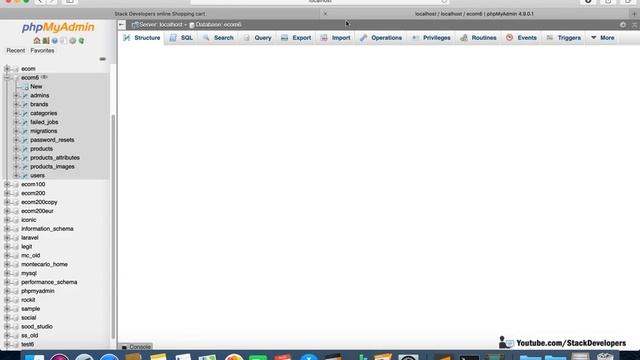Screen dimensions: 640x360
Task: Switch to the Privileges tab
Action: point(432,38)
